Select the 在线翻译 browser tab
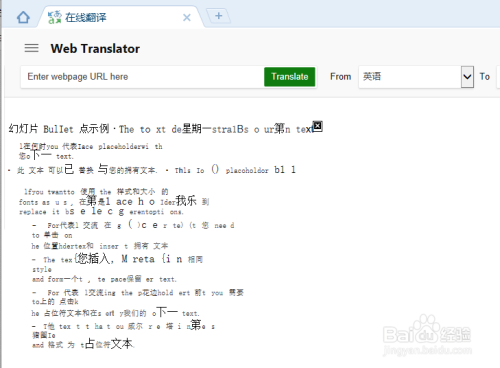 (120, 17)
